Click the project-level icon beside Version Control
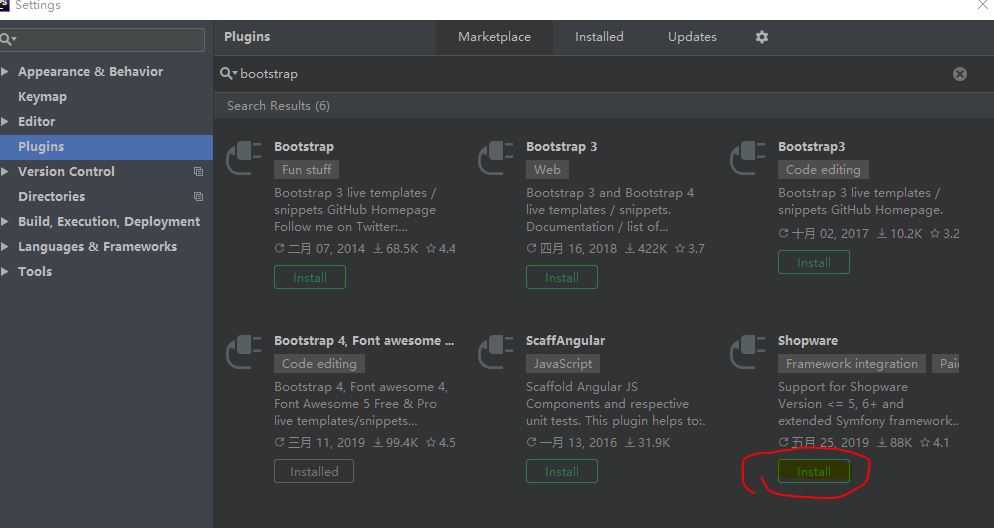Image resolution: width=994 pixels, height=528 pixels. (198, 172)
